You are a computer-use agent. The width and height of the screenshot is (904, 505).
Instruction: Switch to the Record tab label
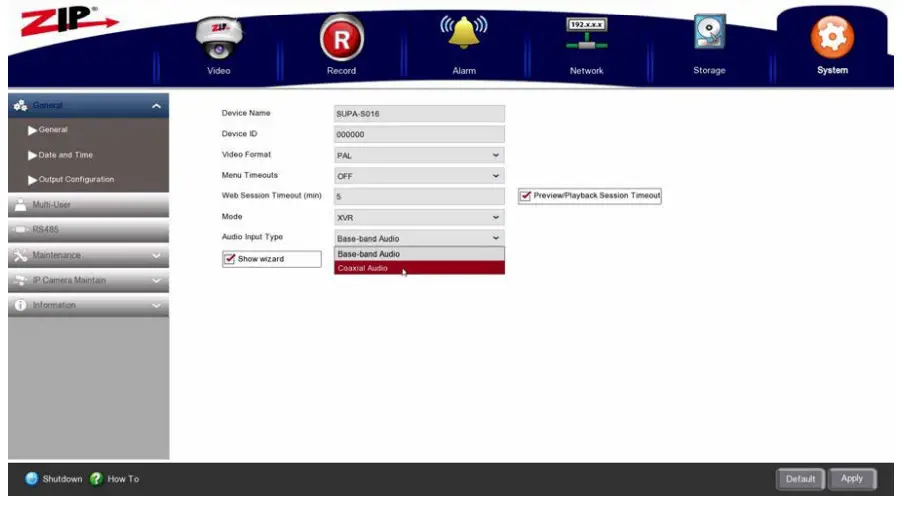(x=341, y=70)
